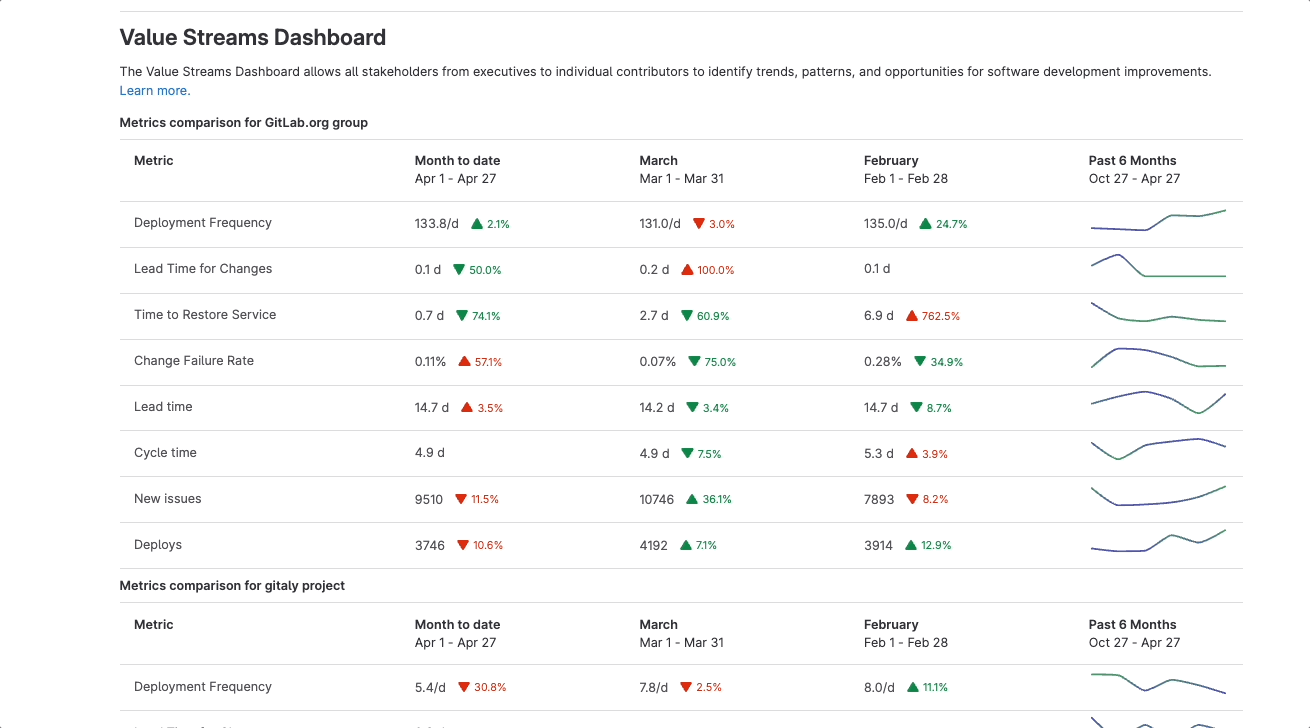The image size is (1310, 728).
Task: Click red down arrow beside gitaly 5.4/d
Action: point(464,687)
